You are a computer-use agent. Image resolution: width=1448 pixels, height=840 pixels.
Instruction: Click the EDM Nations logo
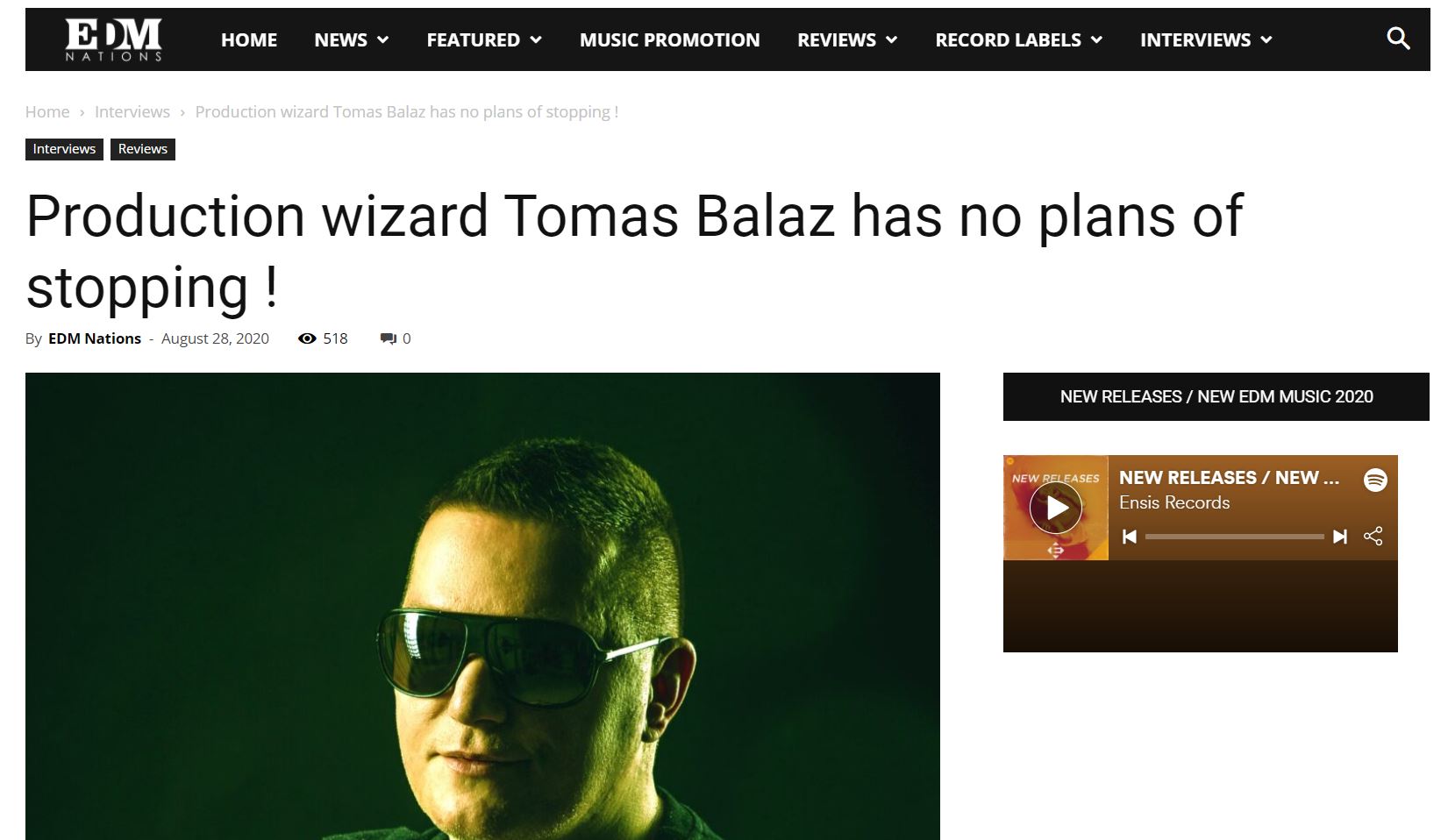(114, 39)
